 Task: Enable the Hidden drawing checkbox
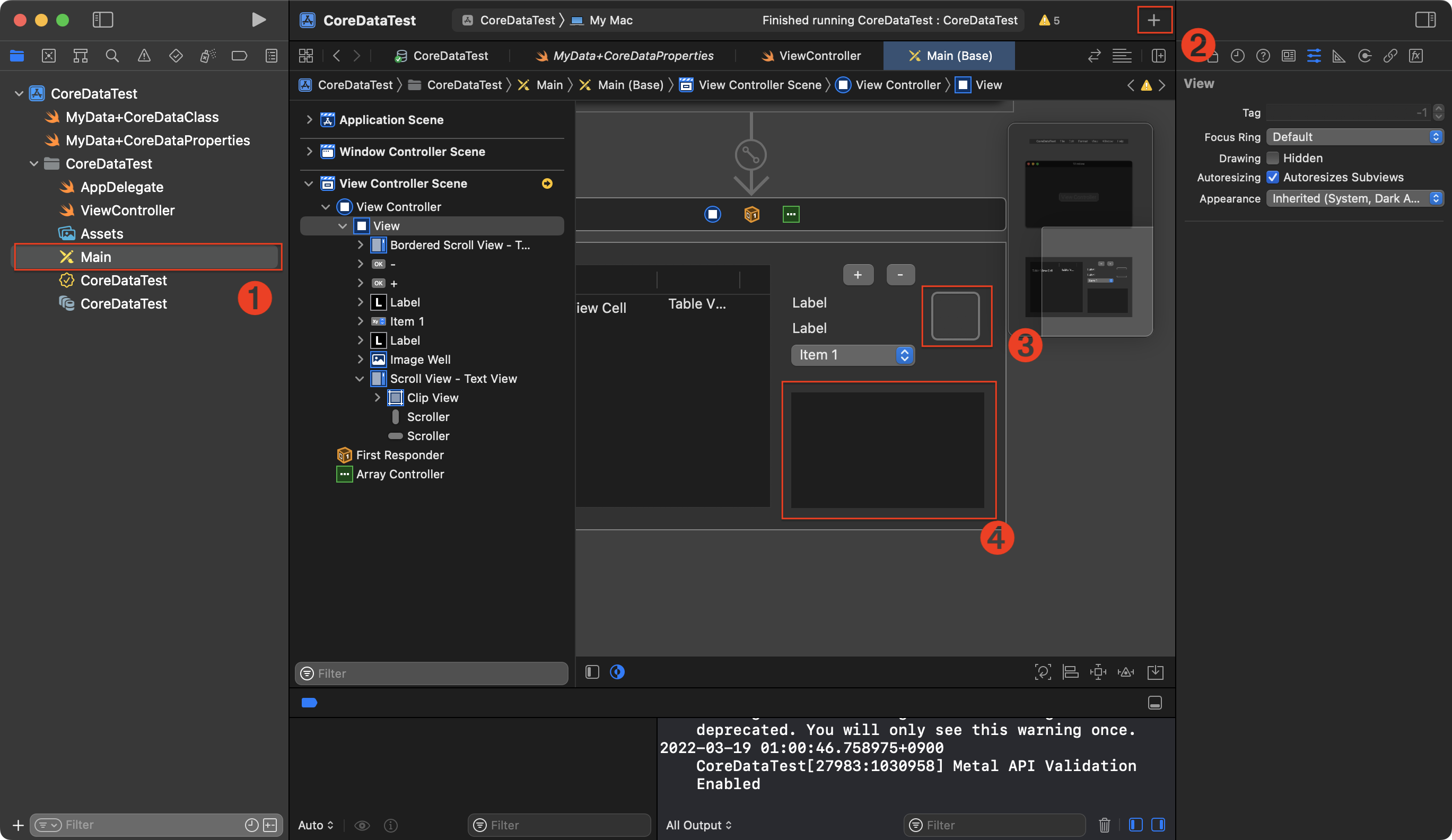(x=1272, y=158)
